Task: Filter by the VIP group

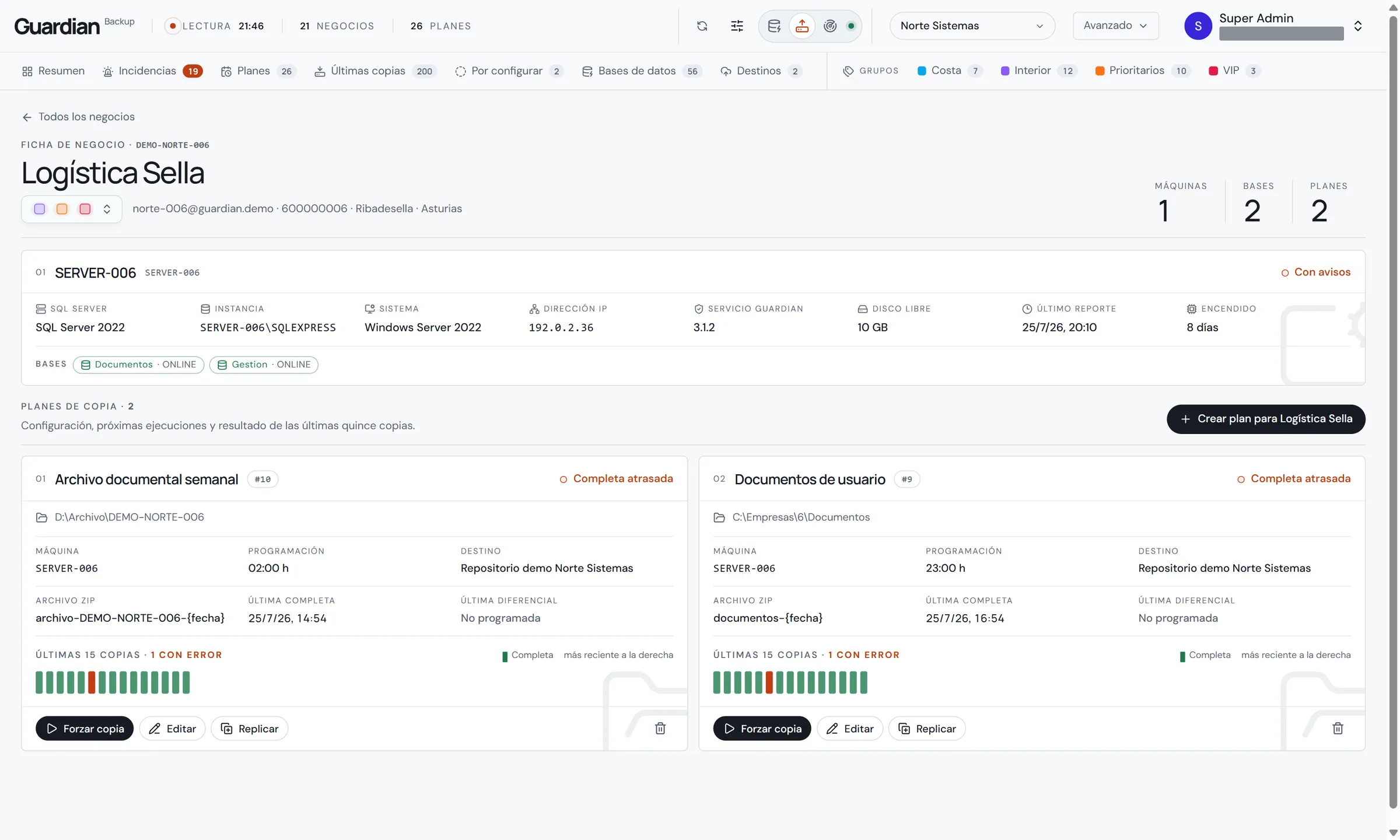Action: pyautogui.click(x=1234, y=71)
